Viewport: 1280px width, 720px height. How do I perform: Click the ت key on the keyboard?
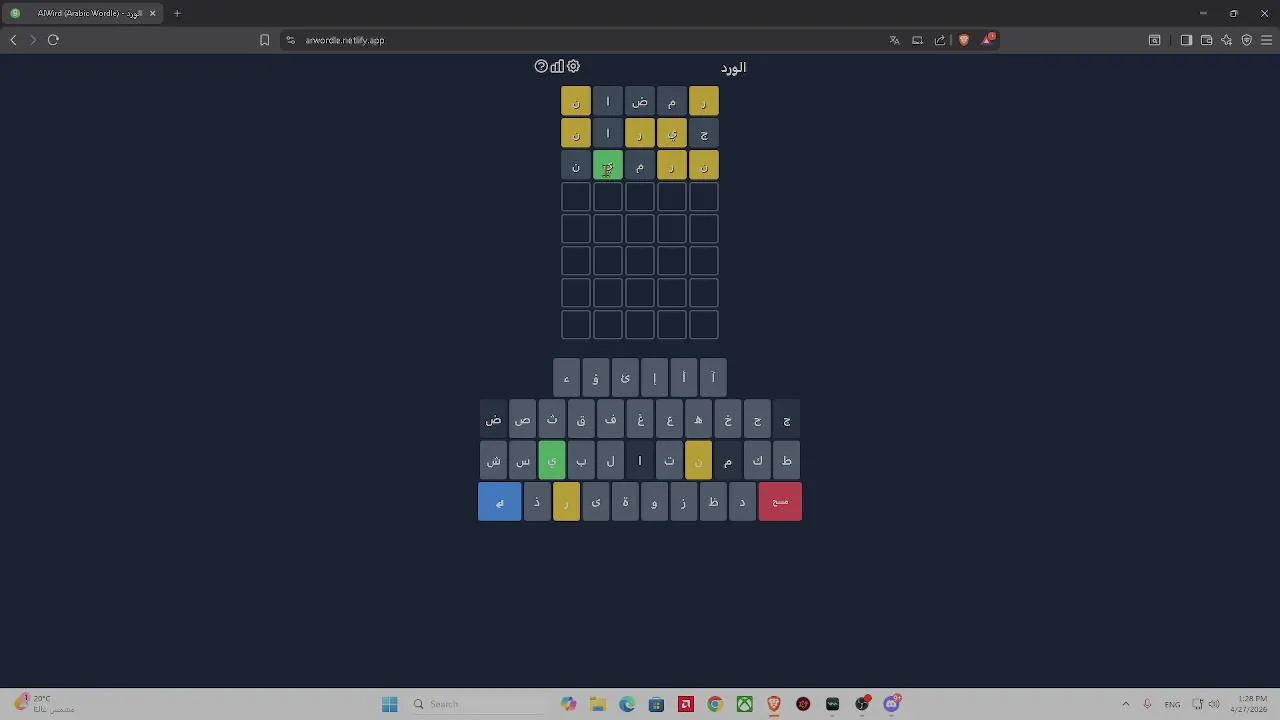pos(669,461)
